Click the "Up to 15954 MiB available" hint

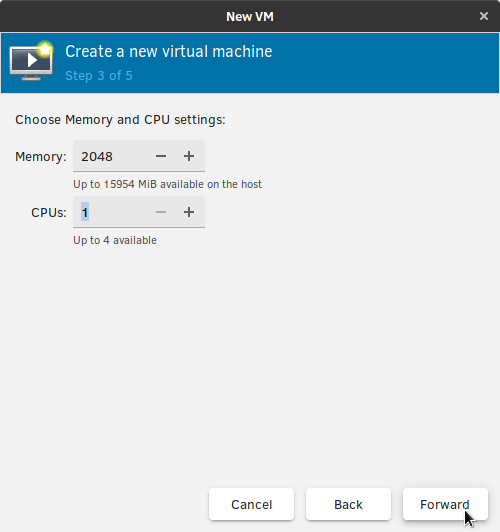(x=168, y=184)
